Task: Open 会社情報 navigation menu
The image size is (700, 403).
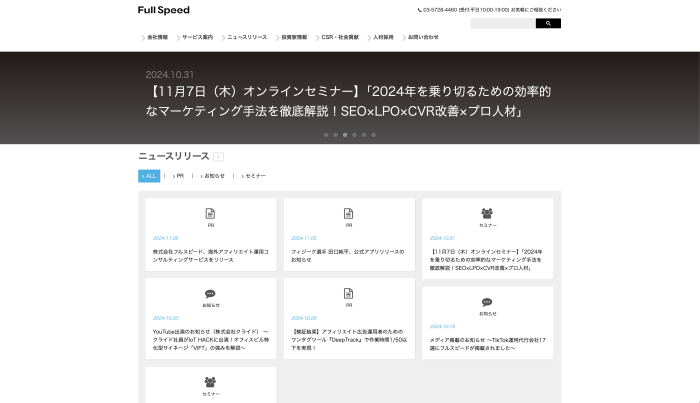Action: pyautogui.click(x=156, y=37)
